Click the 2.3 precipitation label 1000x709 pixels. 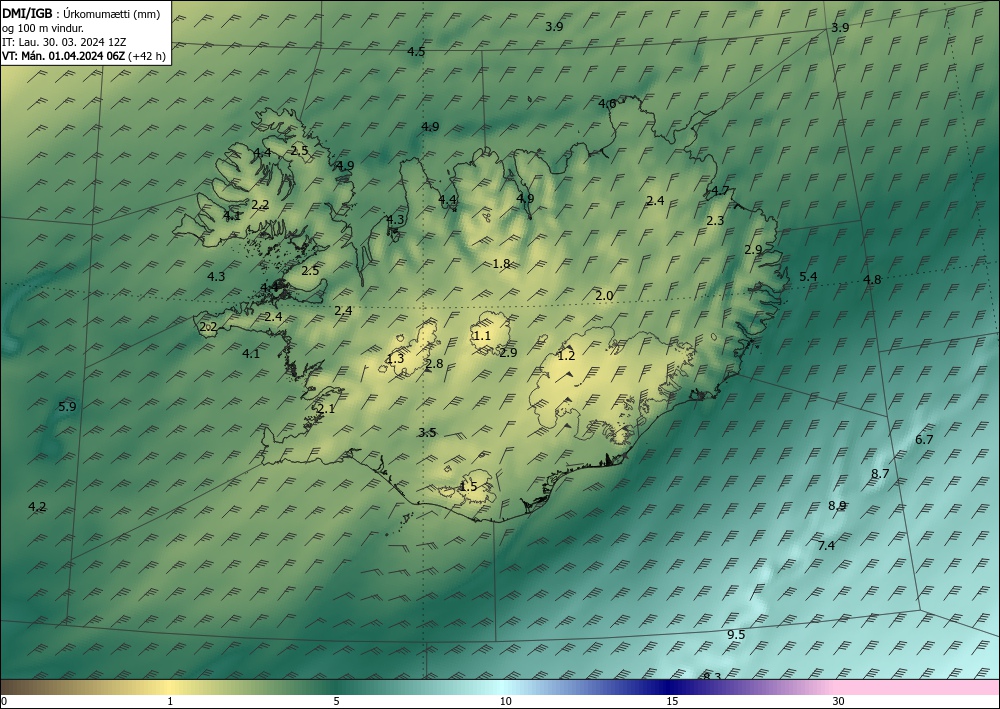click(x=716, y=221)
